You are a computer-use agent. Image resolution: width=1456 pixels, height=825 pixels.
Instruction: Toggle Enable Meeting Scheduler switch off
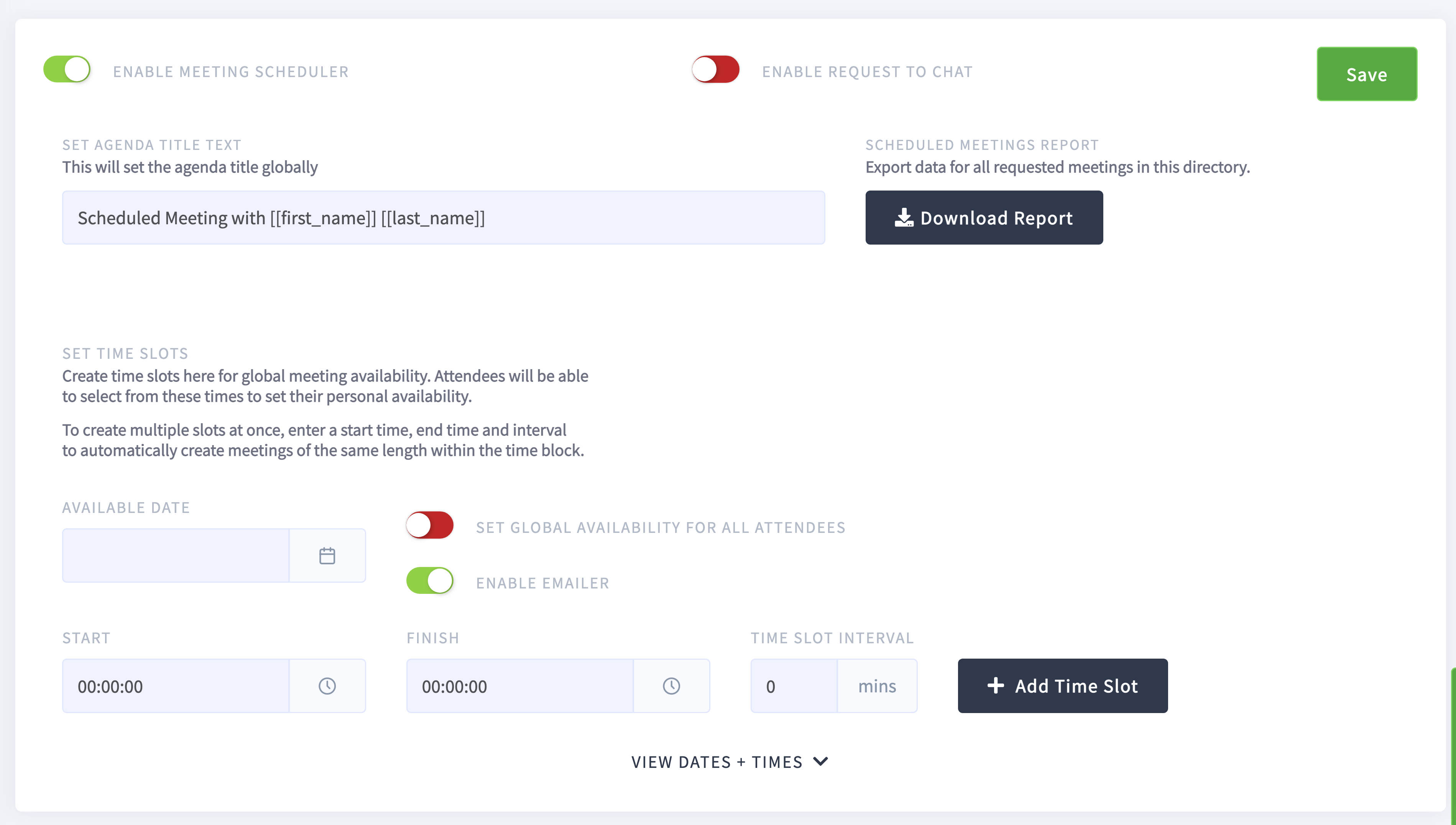tap(67, 69)
